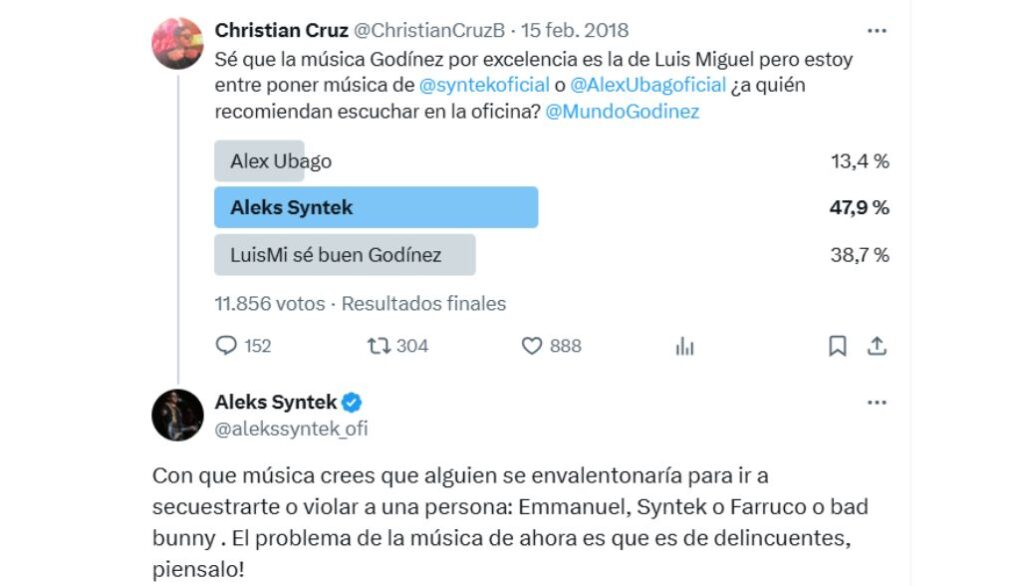Click Aleks Syntek's profile avatar
Screen dimensions: 1024x586
177,415
